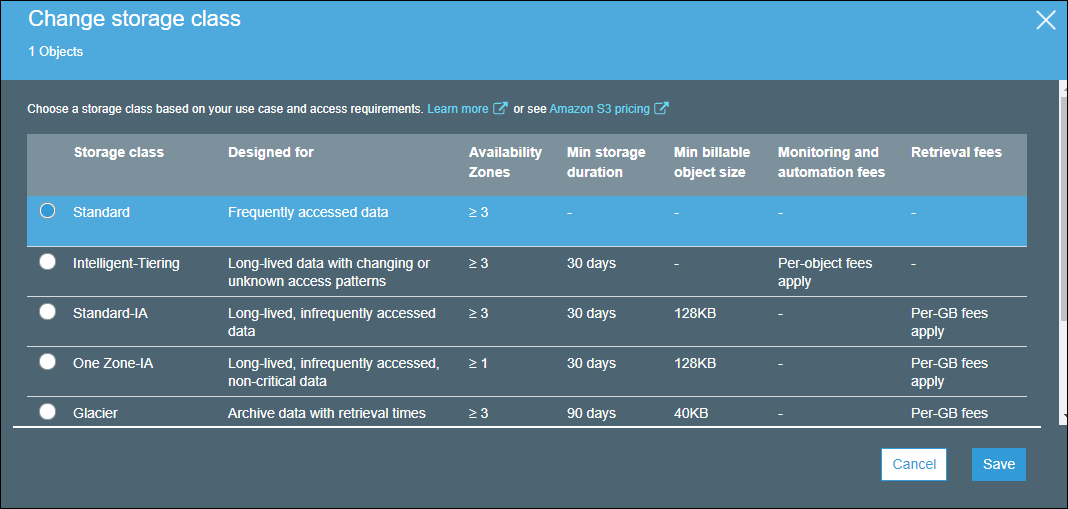Screen dimensions: 1068x509
Task: Click the 'Change storage class' dialog title
Action: pyautogui.click(x=134, y=18)
